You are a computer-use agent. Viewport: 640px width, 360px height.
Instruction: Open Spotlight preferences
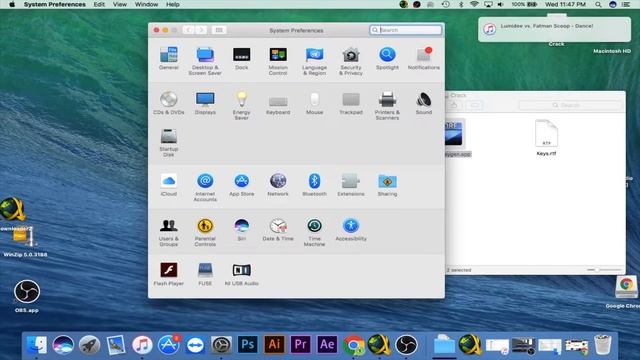click(387, 58)
